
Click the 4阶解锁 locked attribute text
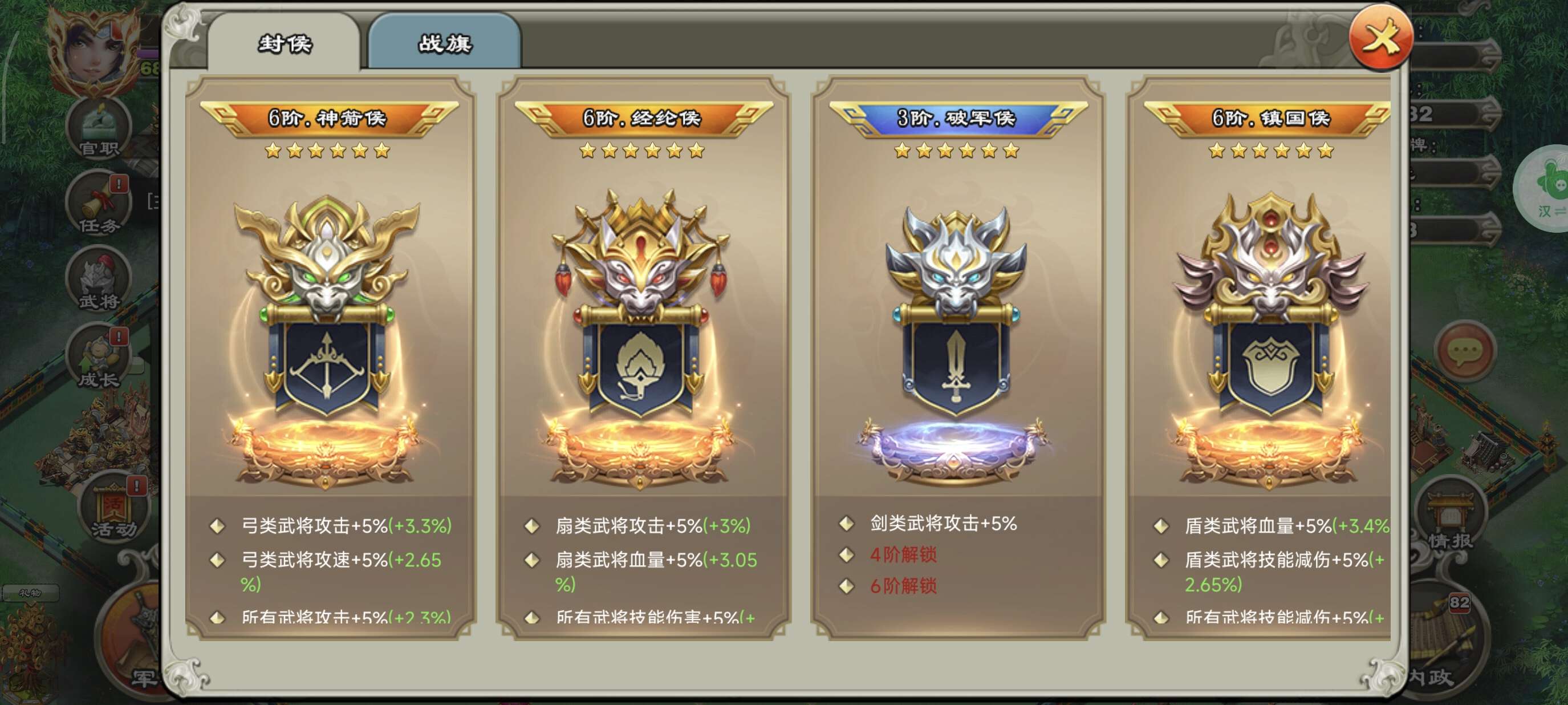(x=903, y=554)
